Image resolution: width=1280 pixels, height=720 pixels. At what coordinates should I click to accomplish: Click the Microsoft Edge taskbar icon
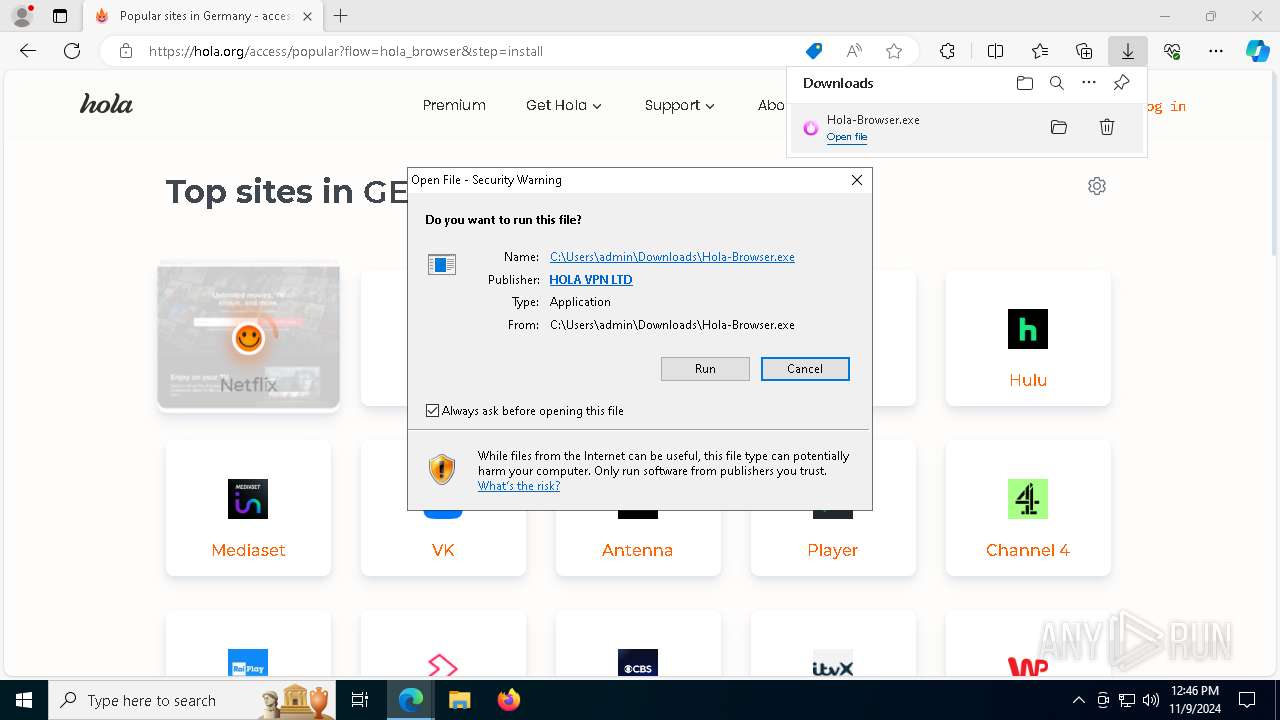point(411,700)
